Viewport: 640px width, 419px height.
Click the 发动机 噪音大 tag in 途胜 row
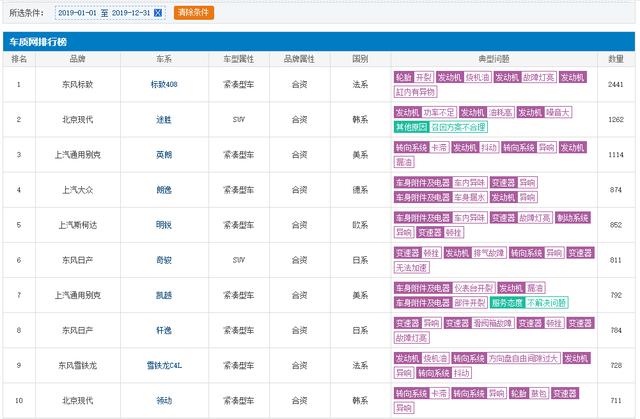[544, 112]
